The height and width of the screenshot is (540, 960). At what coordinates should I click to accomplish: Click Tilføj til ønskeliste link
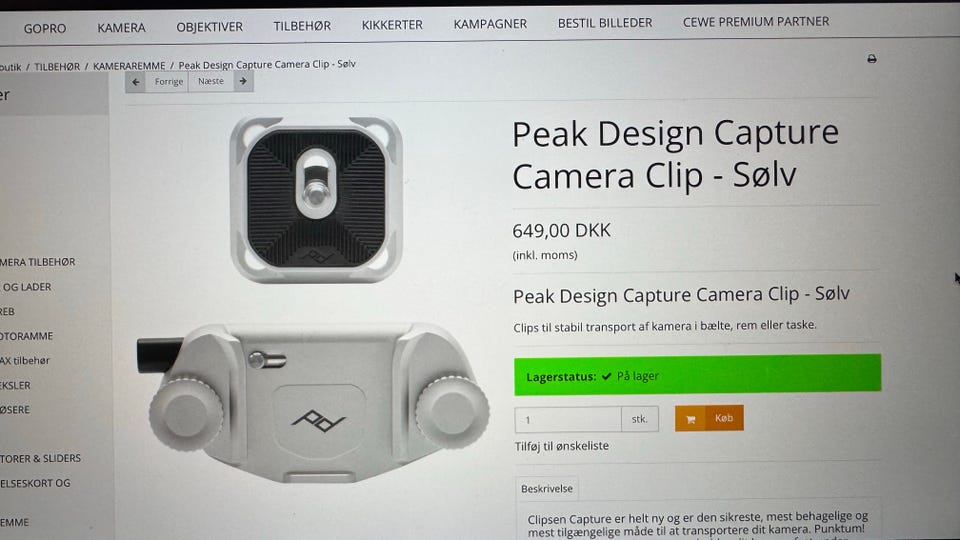tap(561, 446)
